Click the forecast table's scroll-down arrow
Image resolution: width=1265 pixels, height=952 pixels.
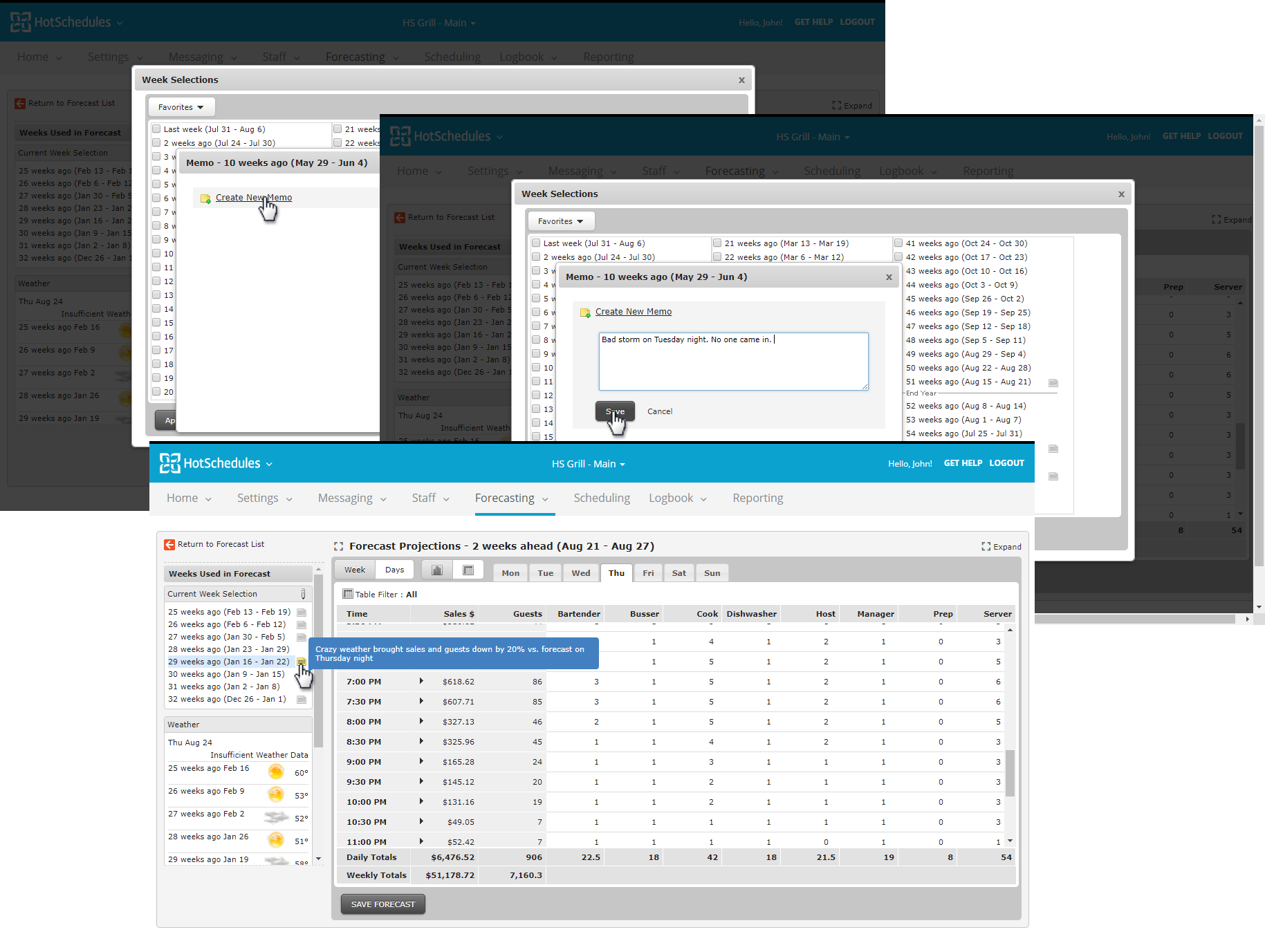pyautogui.click(x=1010, y=841)
